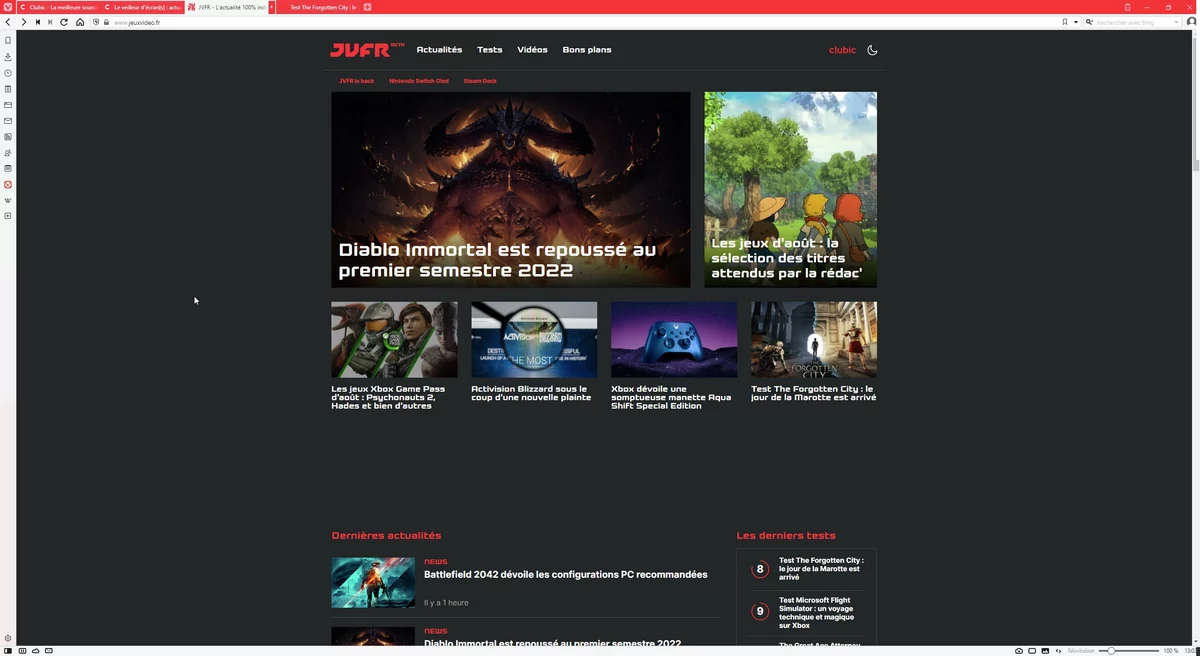This screenshot has height=656, width=1200.
Task: Open the Bookmarks panel in the sidebar
Action: pos(8,41)
